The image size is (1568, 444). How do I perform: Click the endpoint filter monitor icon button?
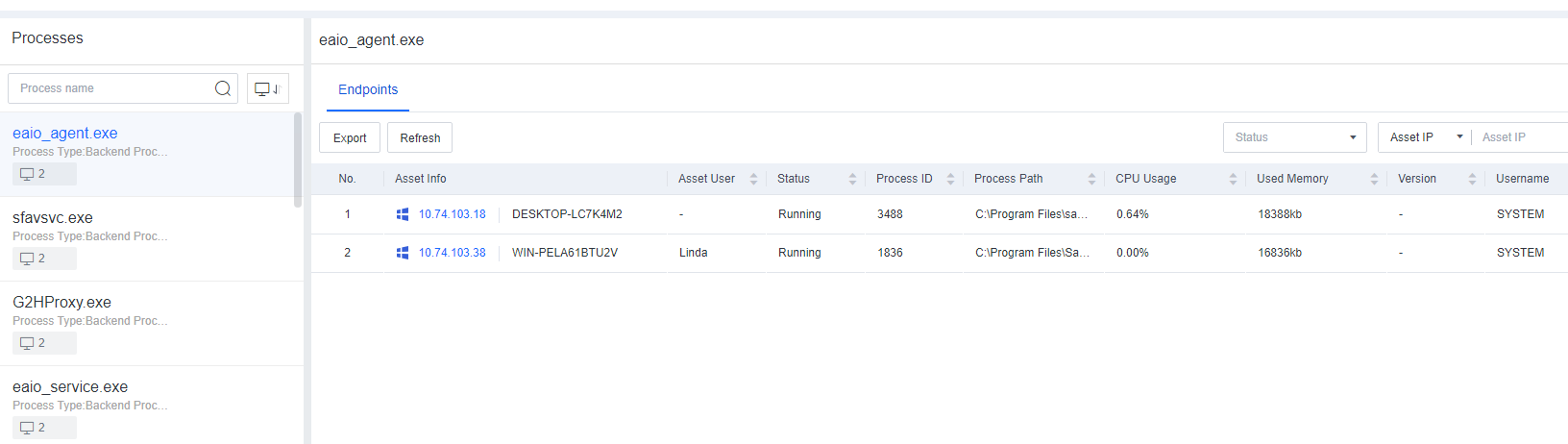[x=267, y=88]
